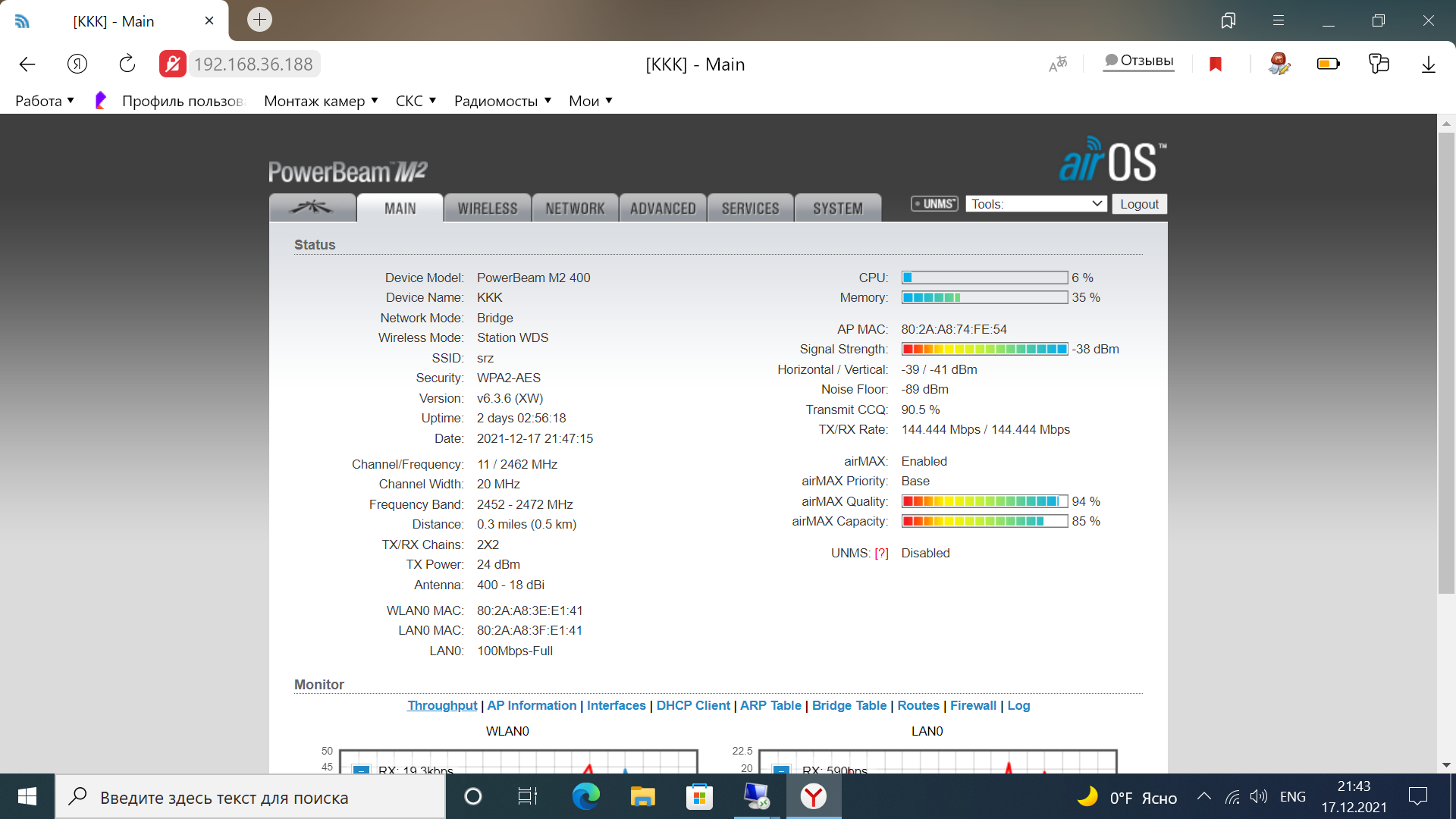Click the battery saver icon in toolbar
This screenshot has height=819, width=1456.
(x=1329, y=64)
